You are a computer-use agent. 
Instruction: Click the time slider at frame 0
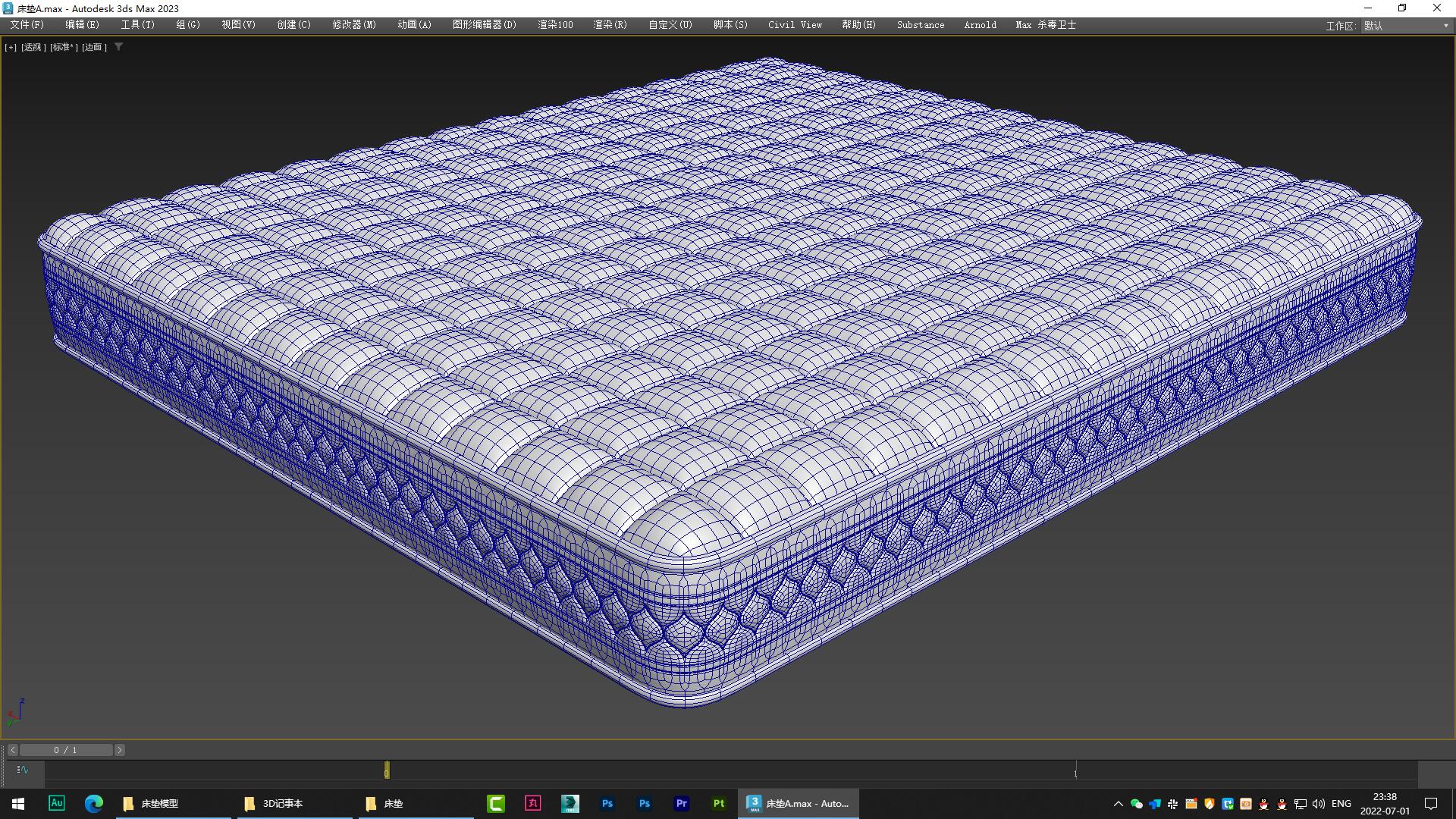tap(386, 770)
